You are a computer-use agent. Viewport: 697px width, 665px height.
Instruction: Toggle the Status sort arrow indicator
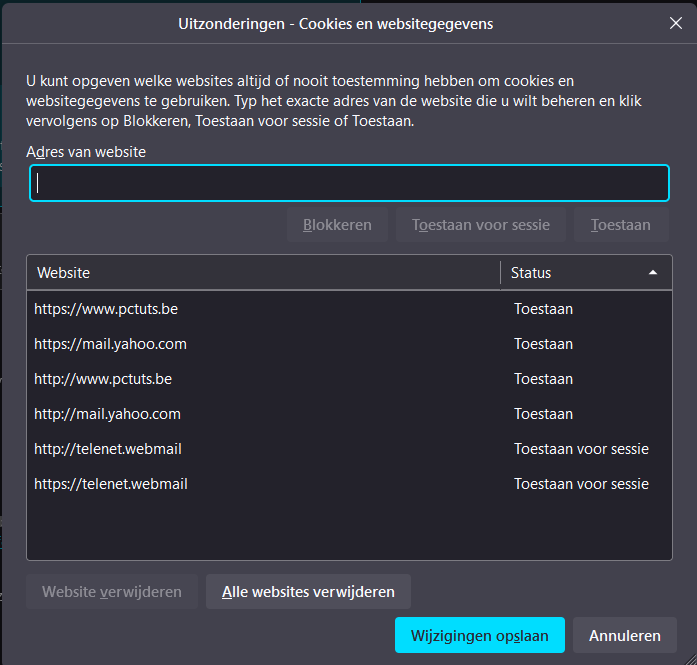tap(653, 272)
